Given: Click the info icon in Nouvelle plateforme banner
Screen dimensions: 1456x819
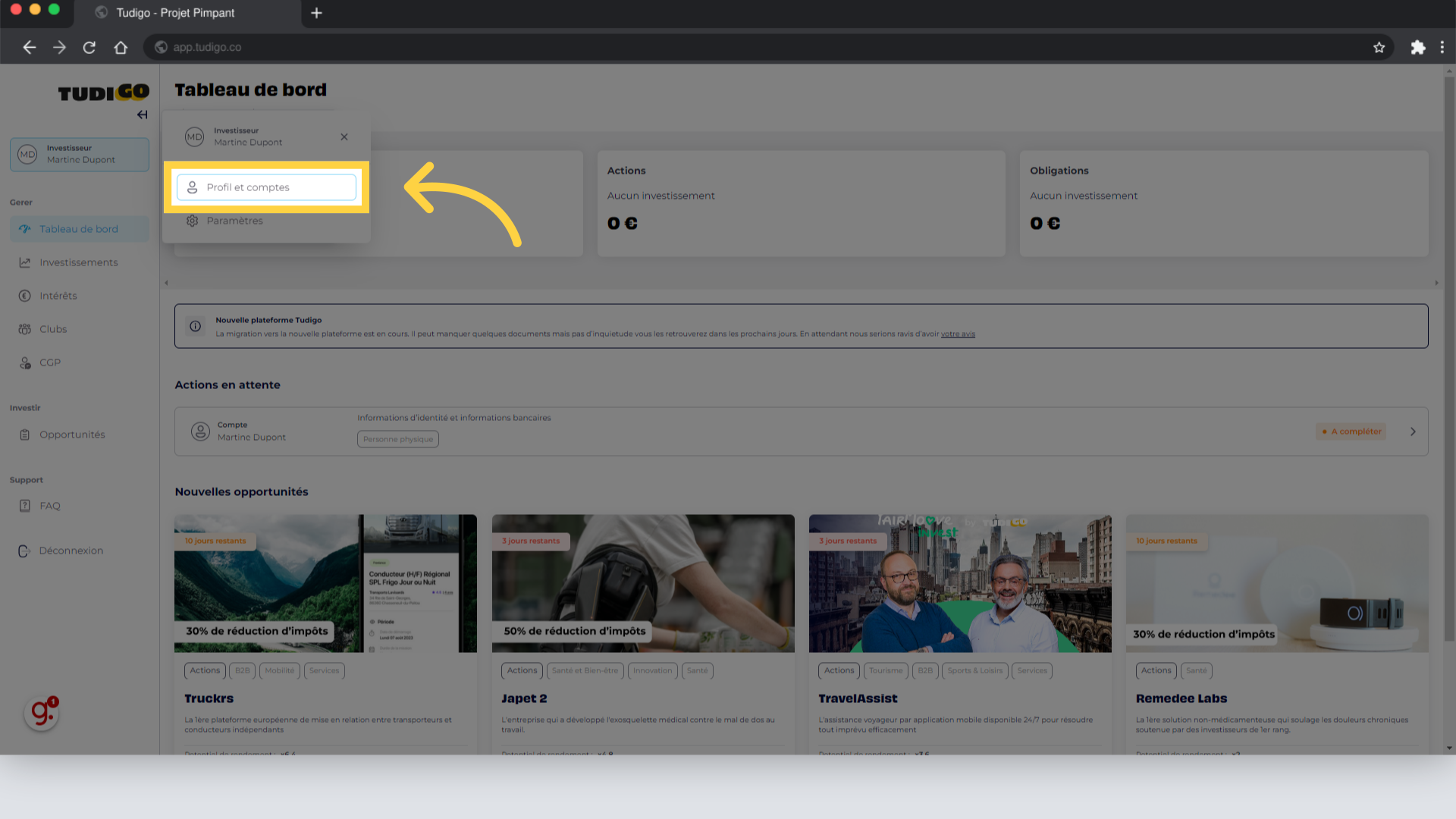Looking at the screenshot, I should coord(196,326).
